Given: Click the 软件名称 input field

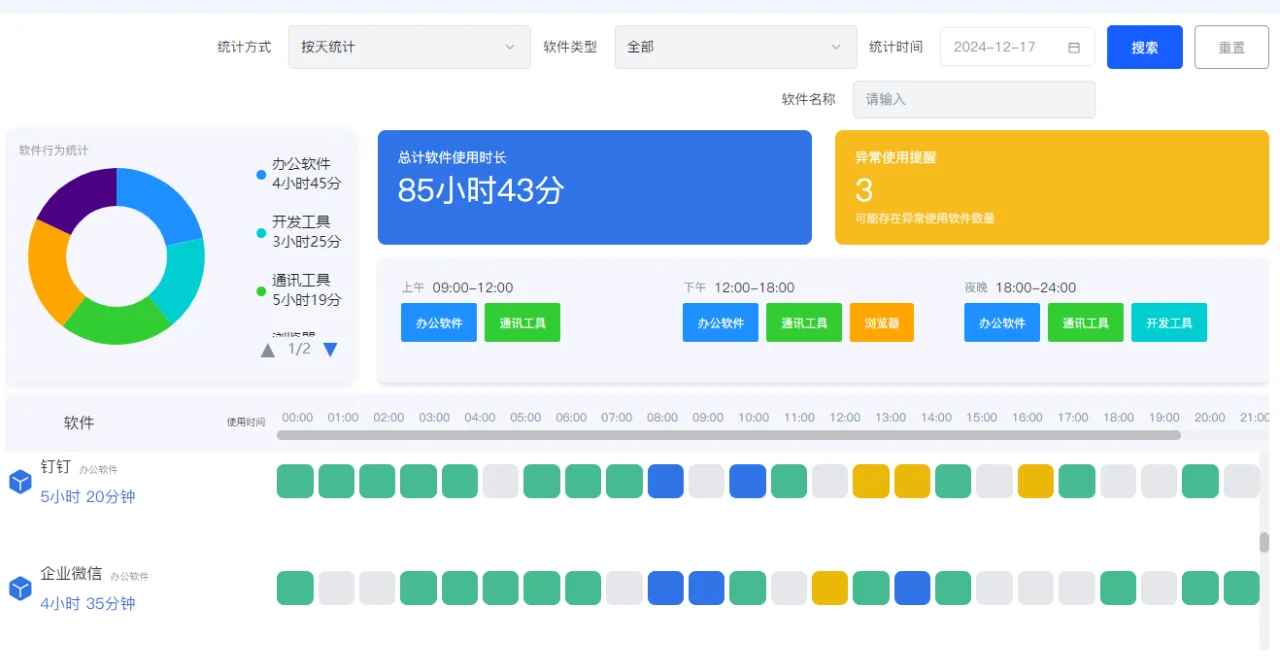Looking at the screenshot, I should coord(973,99).
